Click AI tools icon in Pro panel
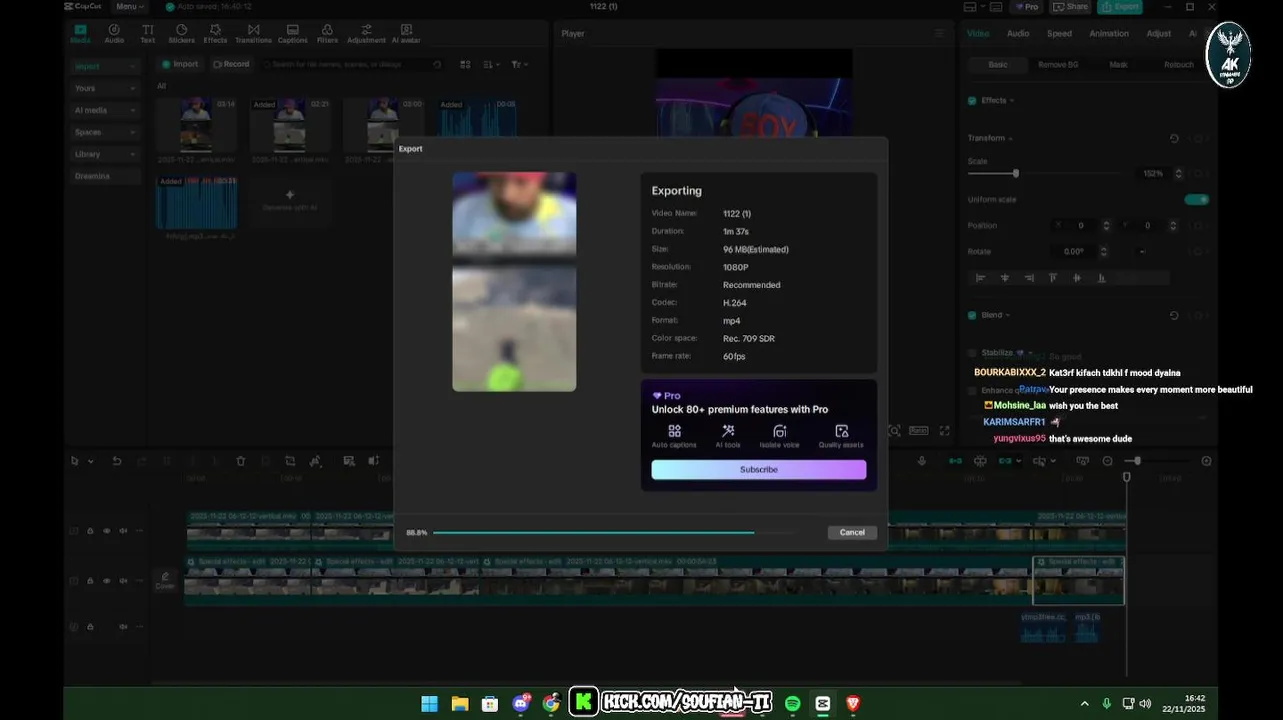The image size is (1283, 720). pyautogui.click(x=728, y=431)
